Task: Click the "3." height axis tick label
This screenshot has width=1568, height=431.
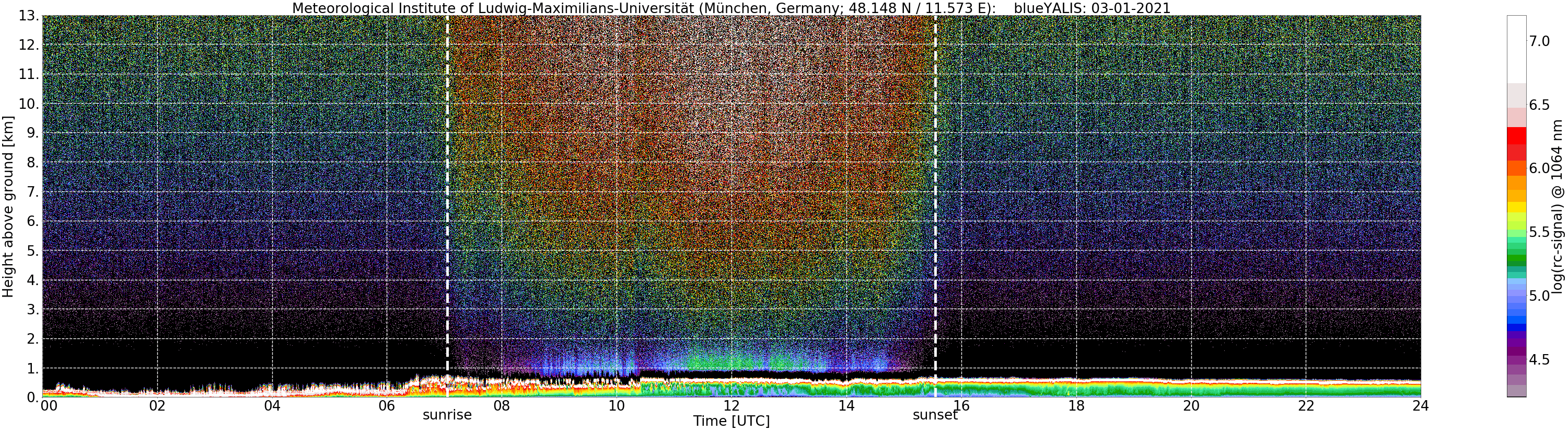Action: coord(32,309)
